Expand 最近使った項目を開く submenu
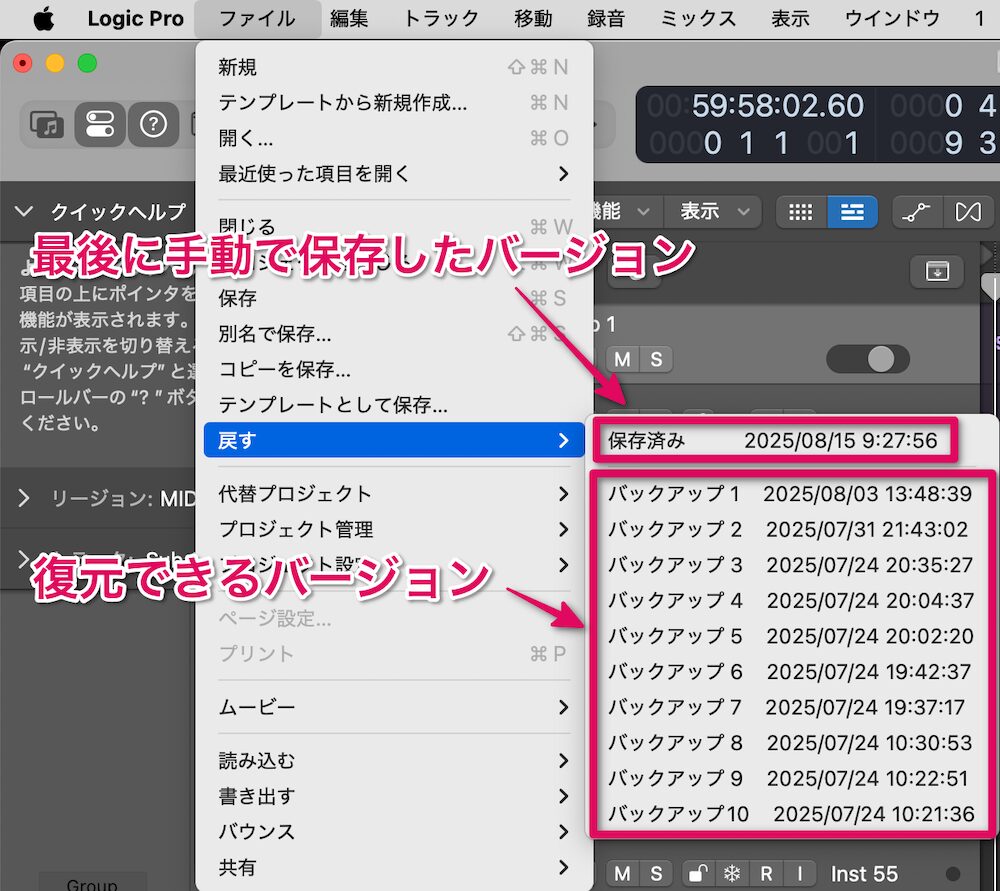 (x=394, y=173)
